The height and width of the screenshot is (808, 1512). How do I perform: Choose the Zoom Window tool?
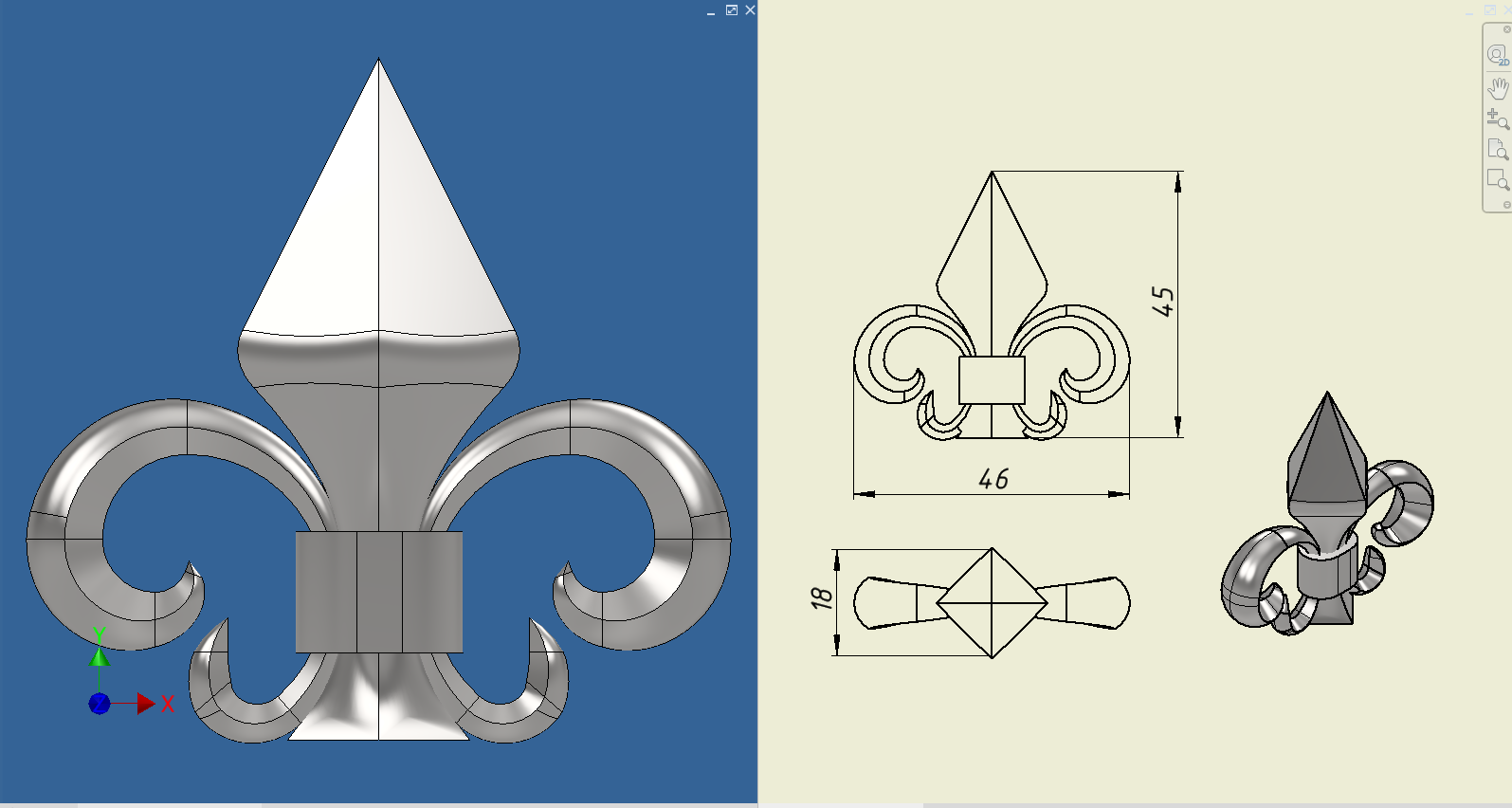click(x=1497, y=179)
